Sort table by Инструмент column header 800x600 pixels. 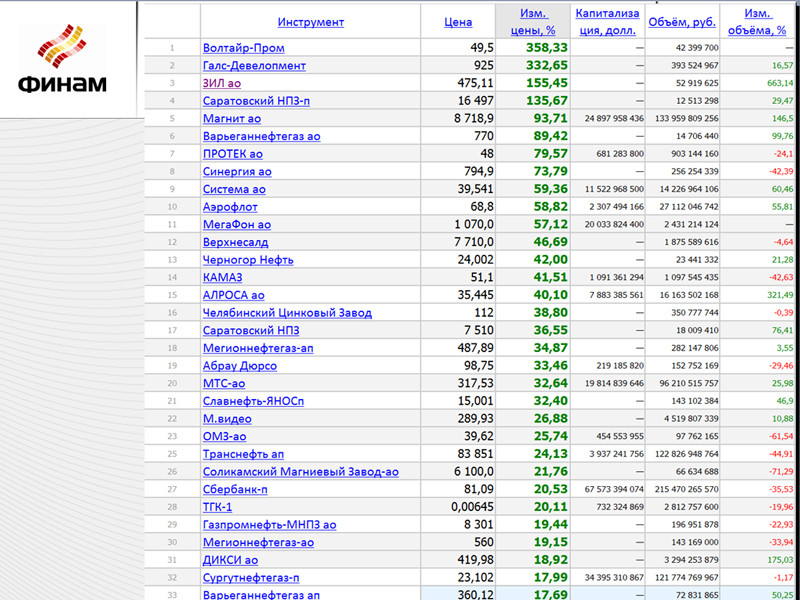(x=310, y=22)
